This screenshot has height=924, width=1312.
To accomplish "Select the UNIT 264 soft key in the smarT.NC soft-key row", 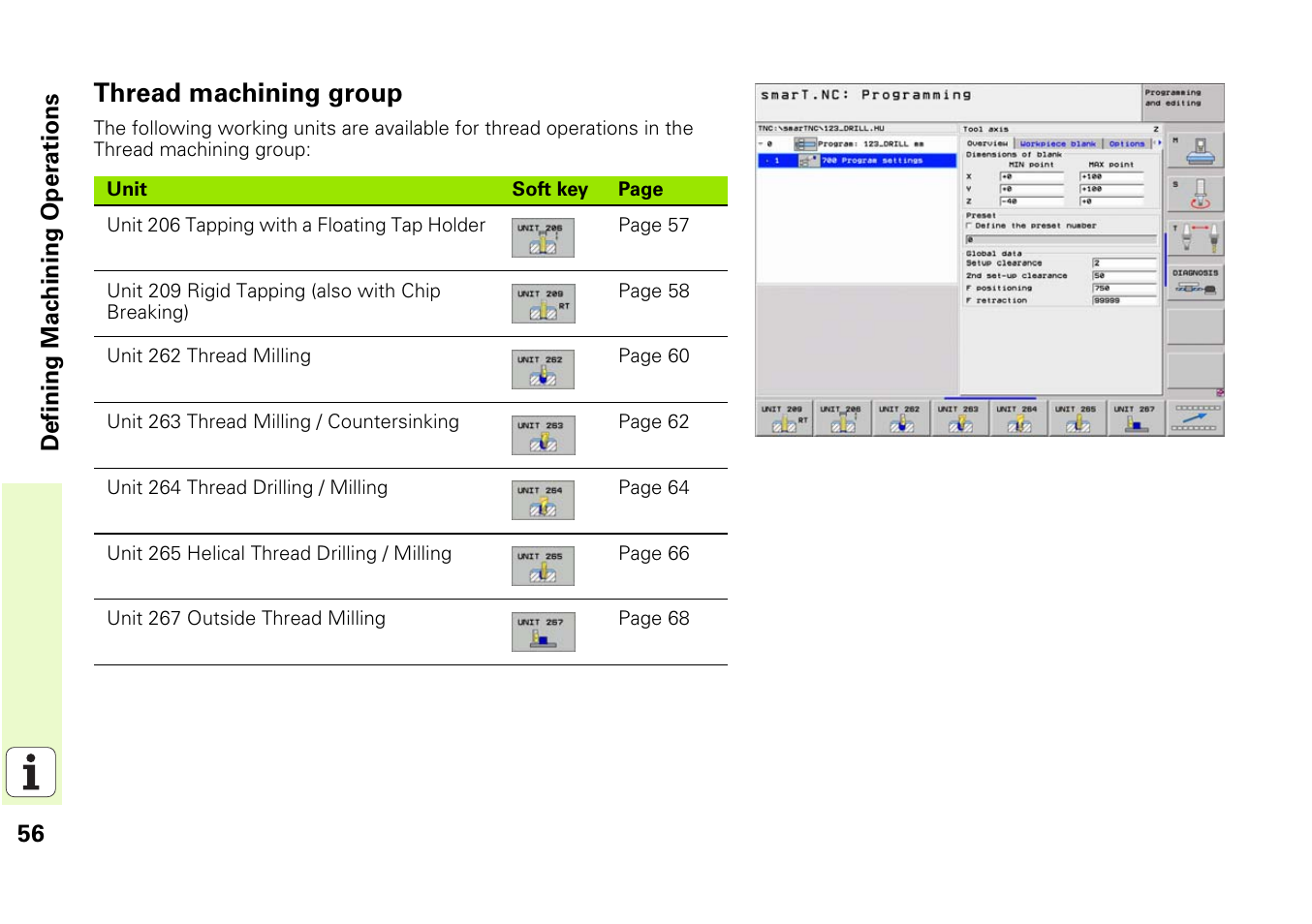I will pyautogui.click(x=1018, y=418).
